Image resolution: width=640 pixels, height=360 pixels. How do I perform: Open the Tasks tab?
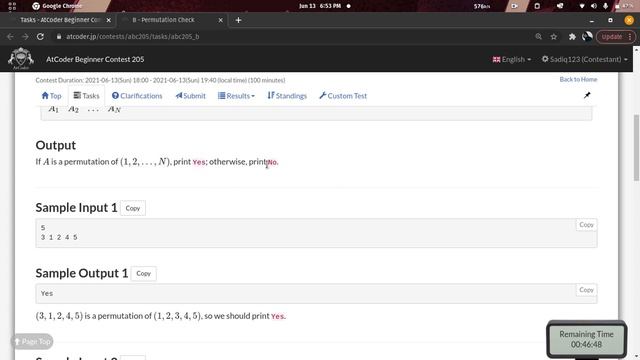tap(87, 96)
